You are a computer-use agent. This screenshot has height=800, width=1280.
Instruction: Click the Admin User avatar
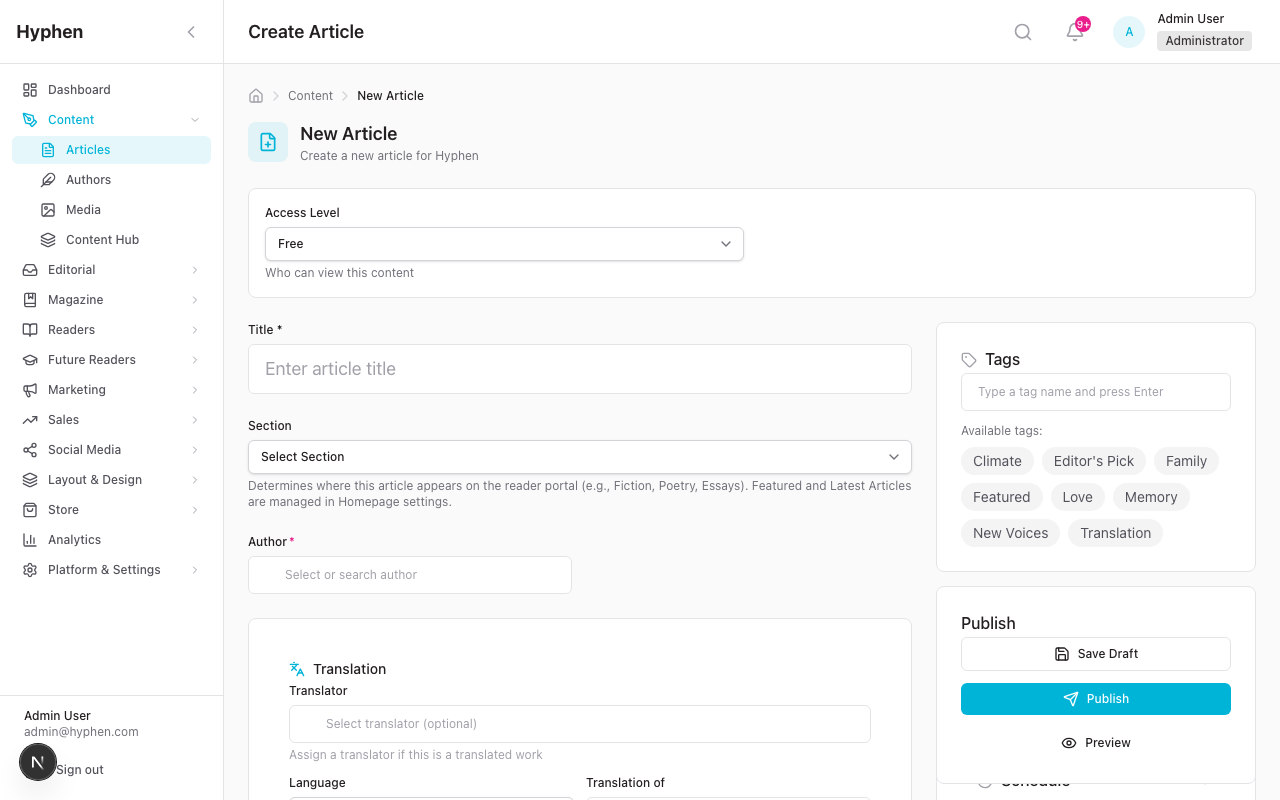[1128, 31]
